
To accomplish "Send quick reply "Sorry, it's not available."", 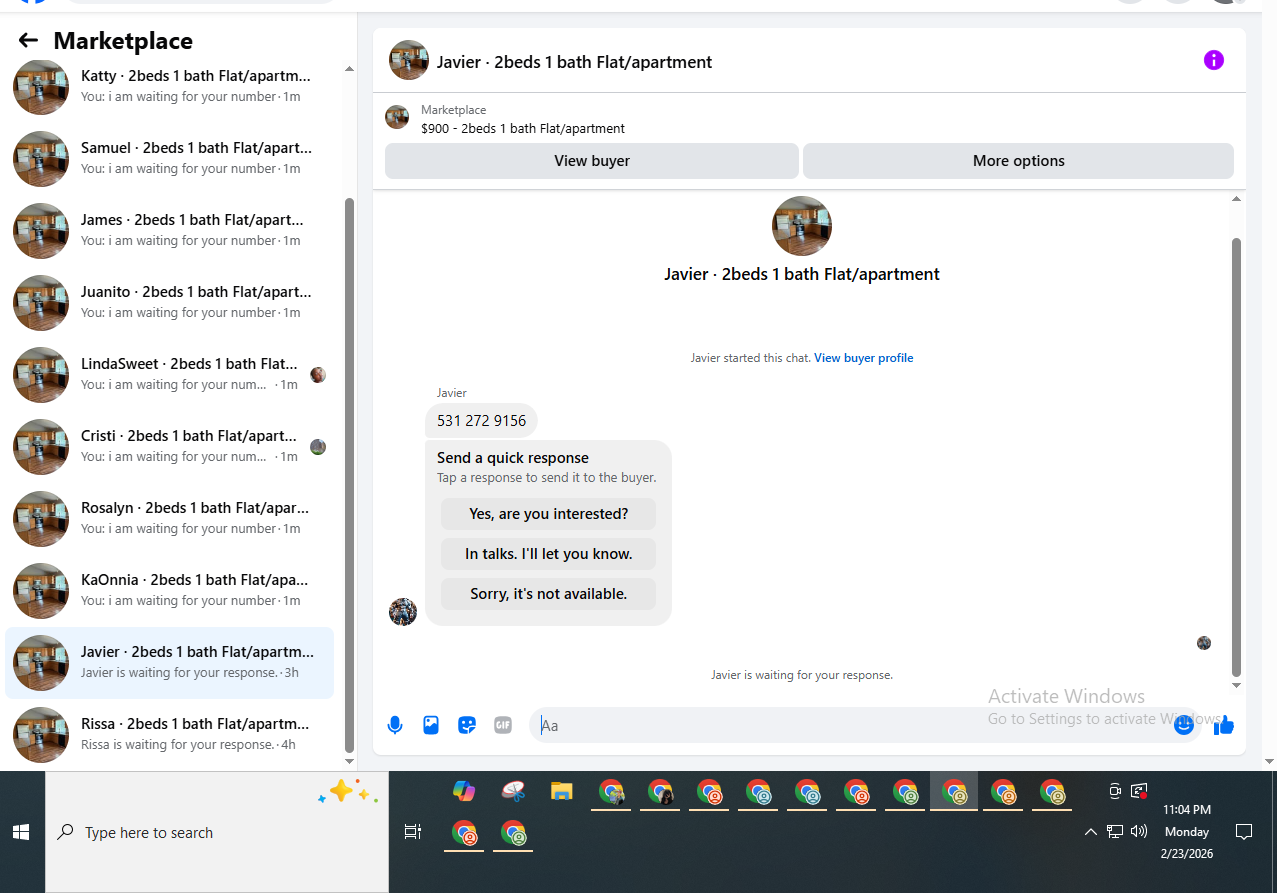I will coord(548,594).
